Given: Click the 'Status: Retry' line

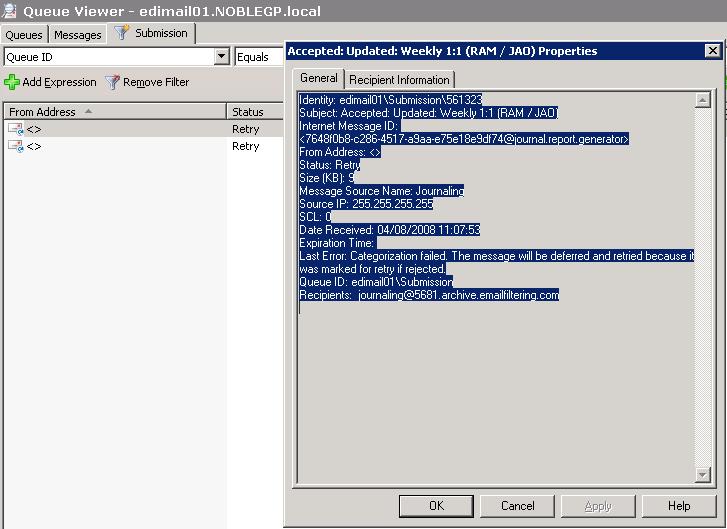Looking at the screenshot, I should coord(330,165).
